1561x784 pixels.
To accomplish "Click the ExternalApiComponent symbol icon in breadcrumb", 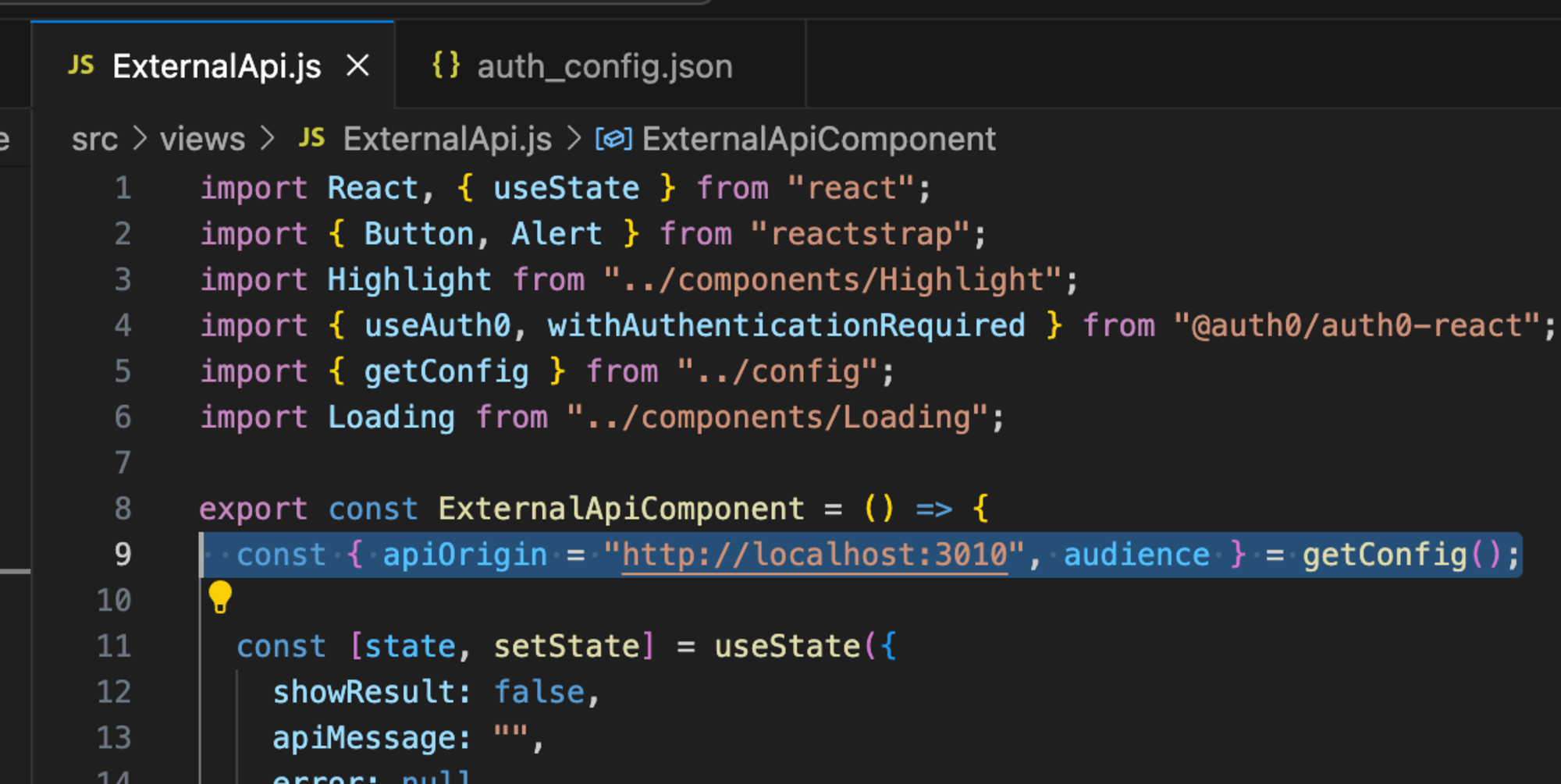I will pos(613,139).
